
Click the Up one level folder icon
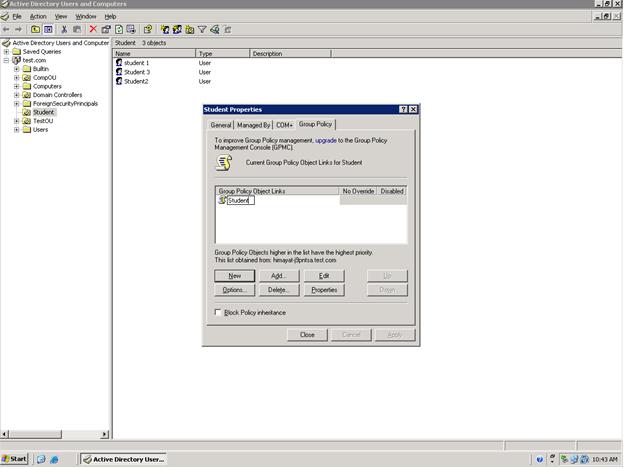click(35, 29)
